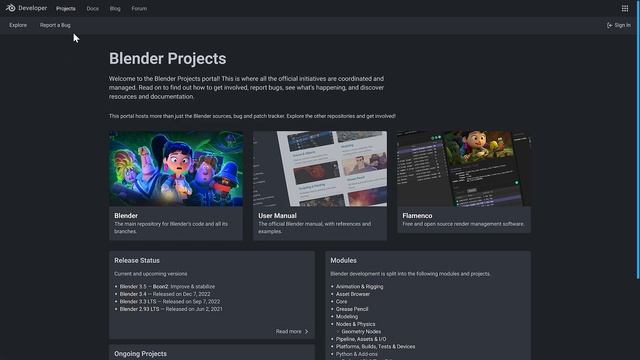640x360 pixels.
Task: Click the User Manual card title
Action: click(277, 216)
